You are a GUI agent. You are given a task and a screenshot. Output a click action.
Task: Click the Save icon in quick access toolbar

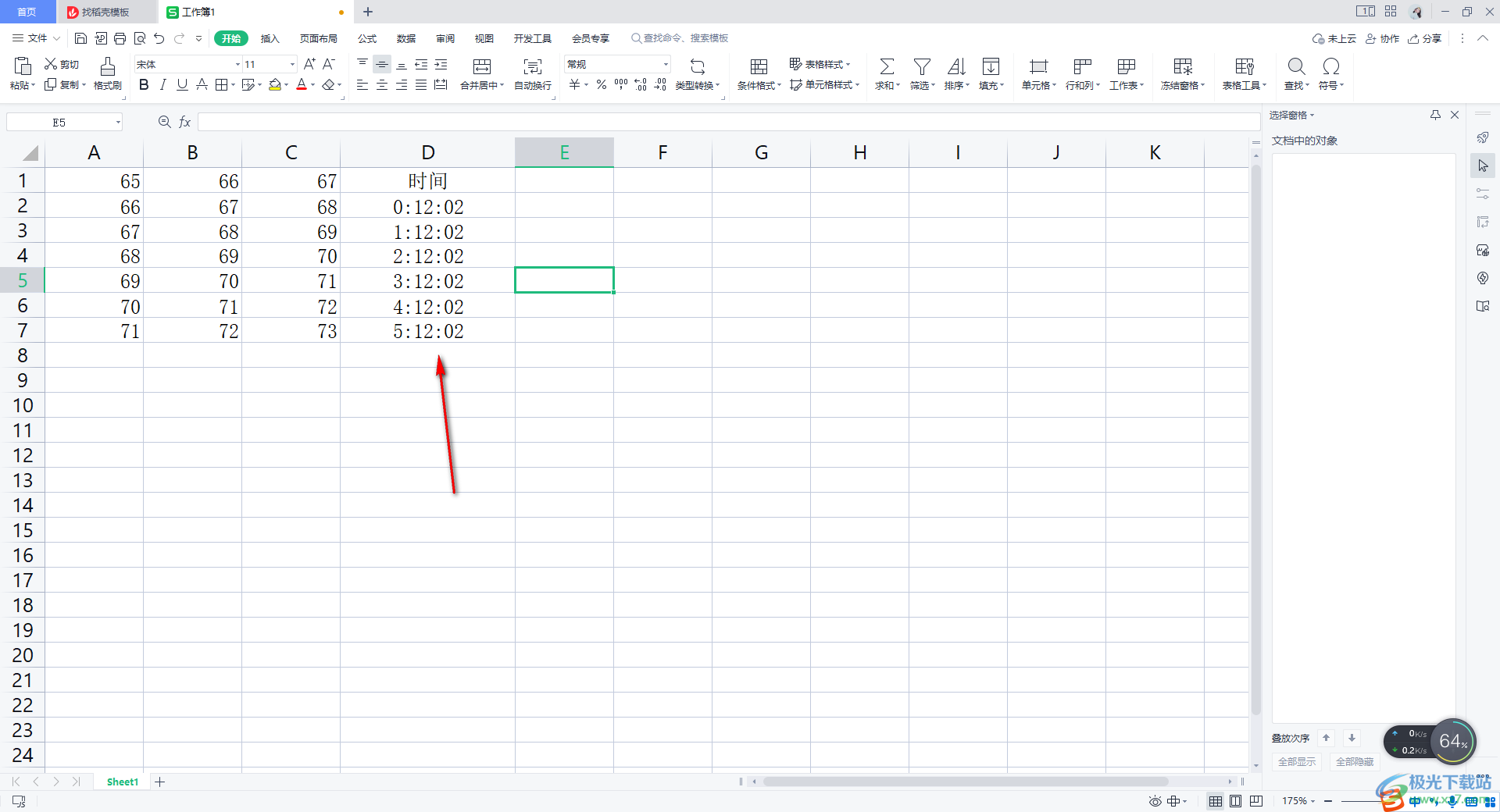(80, 38)
